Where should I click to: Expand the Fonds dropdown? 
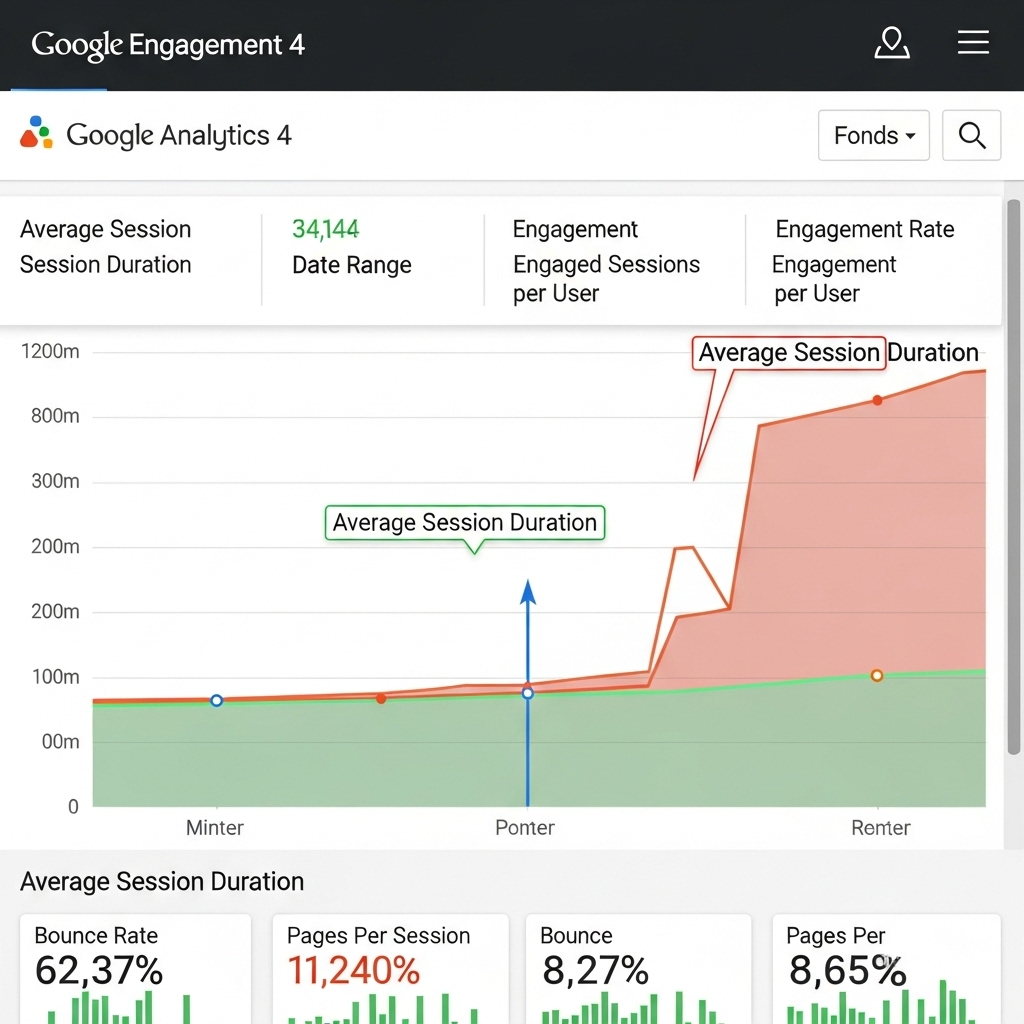(x=873, y=135)
